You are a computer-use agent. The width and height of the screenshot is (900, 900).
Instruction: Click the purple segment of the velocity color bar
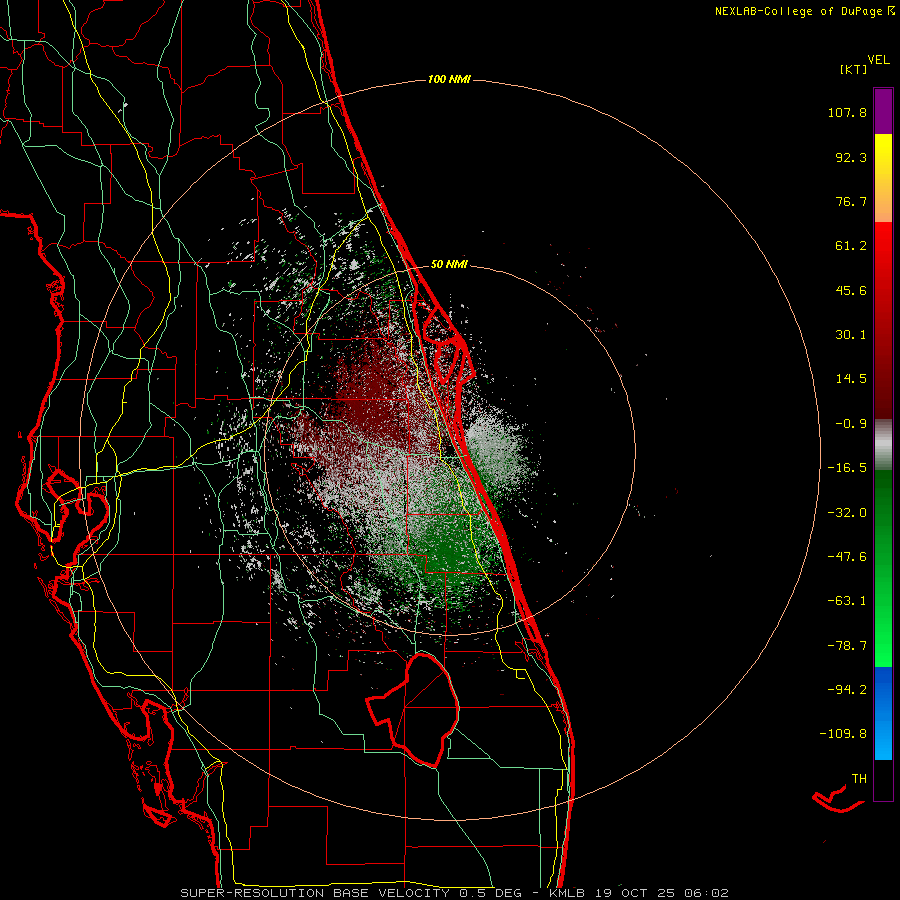coord(883,111)
